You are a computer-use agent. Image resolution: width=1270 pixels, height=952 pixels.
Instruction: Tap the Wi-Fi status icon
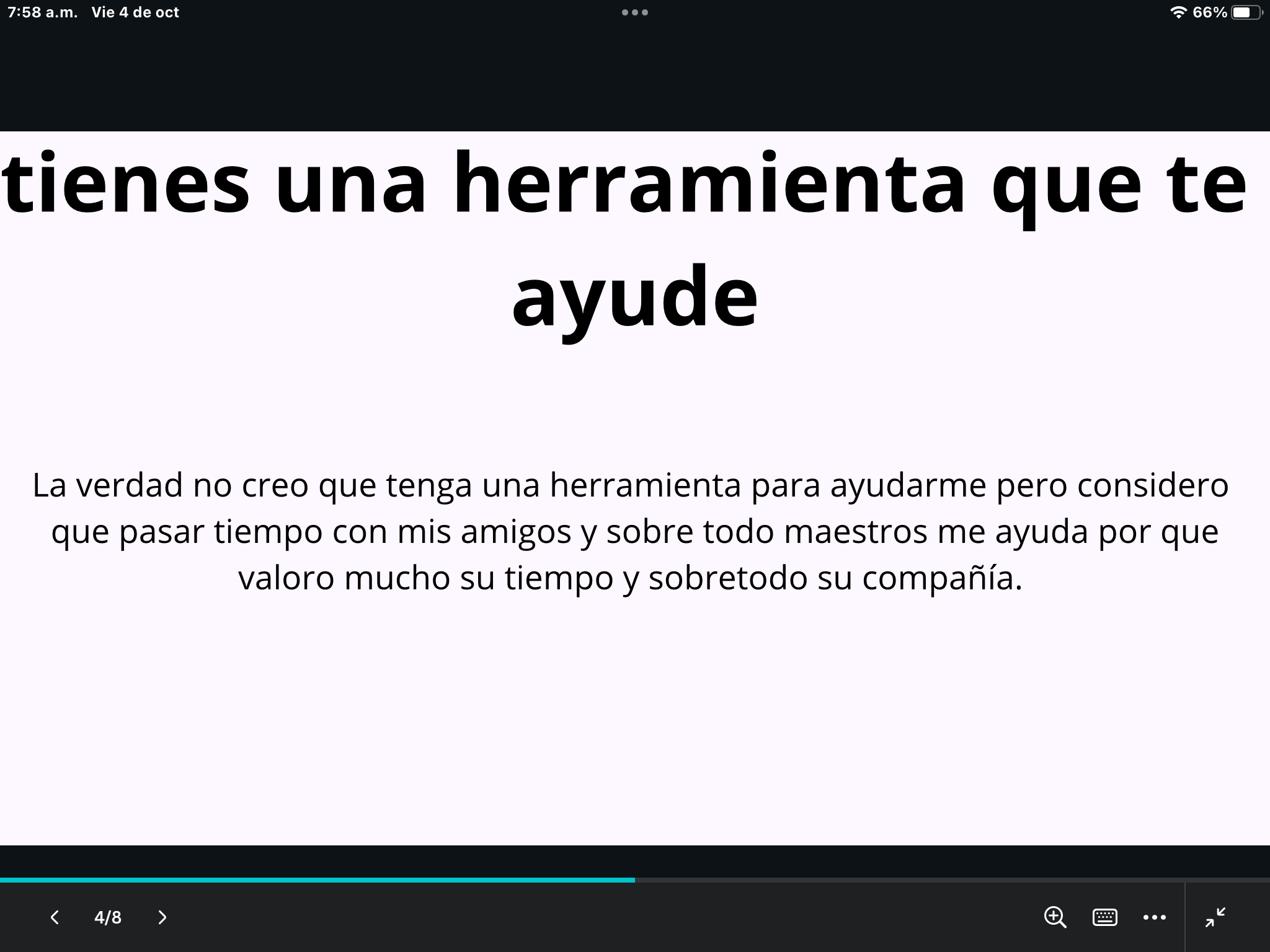click(1178, 12)
